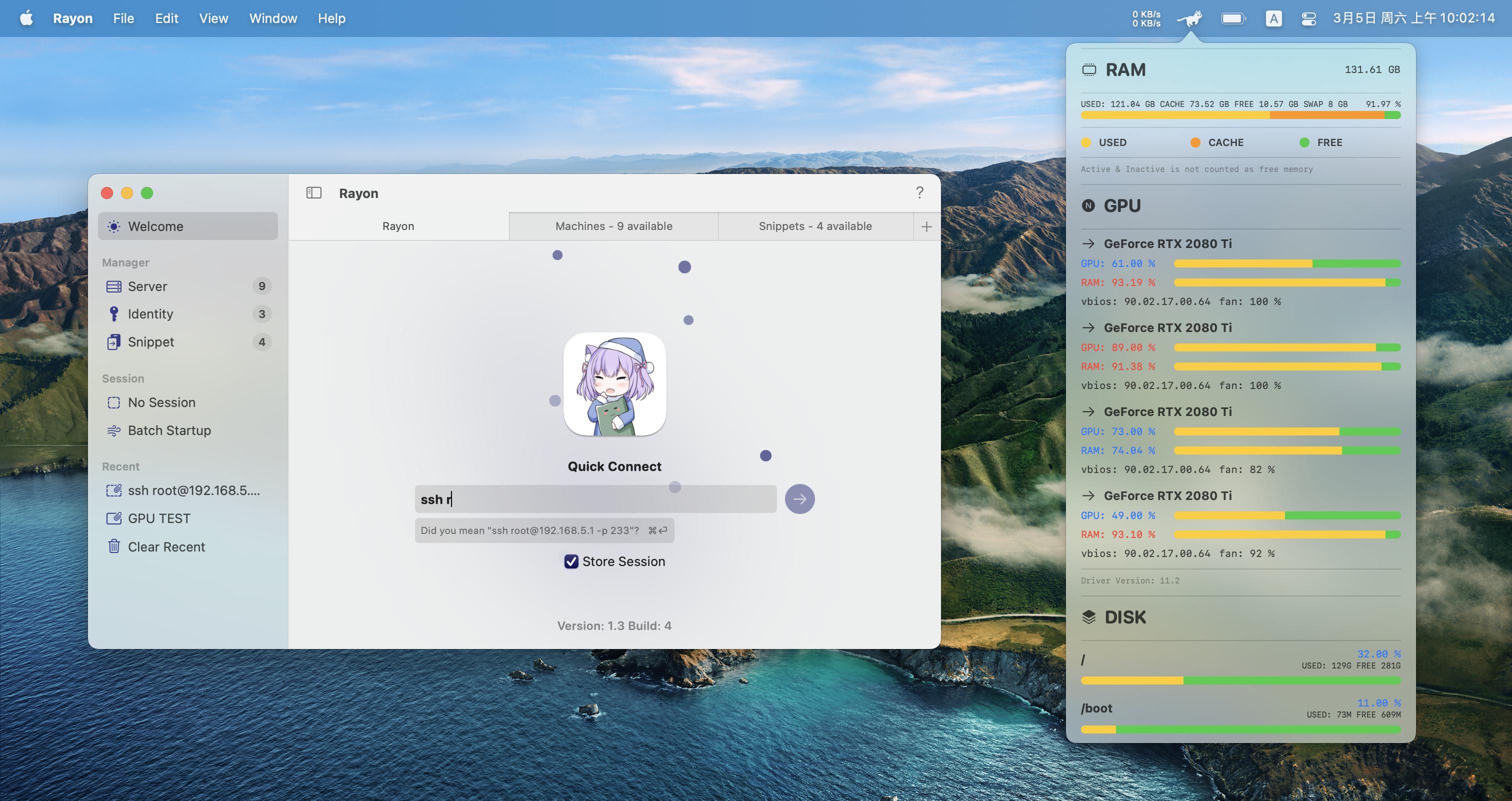Uncheck the Store Session checkbox
This screenshot has height=801, width=1512.
click(571, 561)
